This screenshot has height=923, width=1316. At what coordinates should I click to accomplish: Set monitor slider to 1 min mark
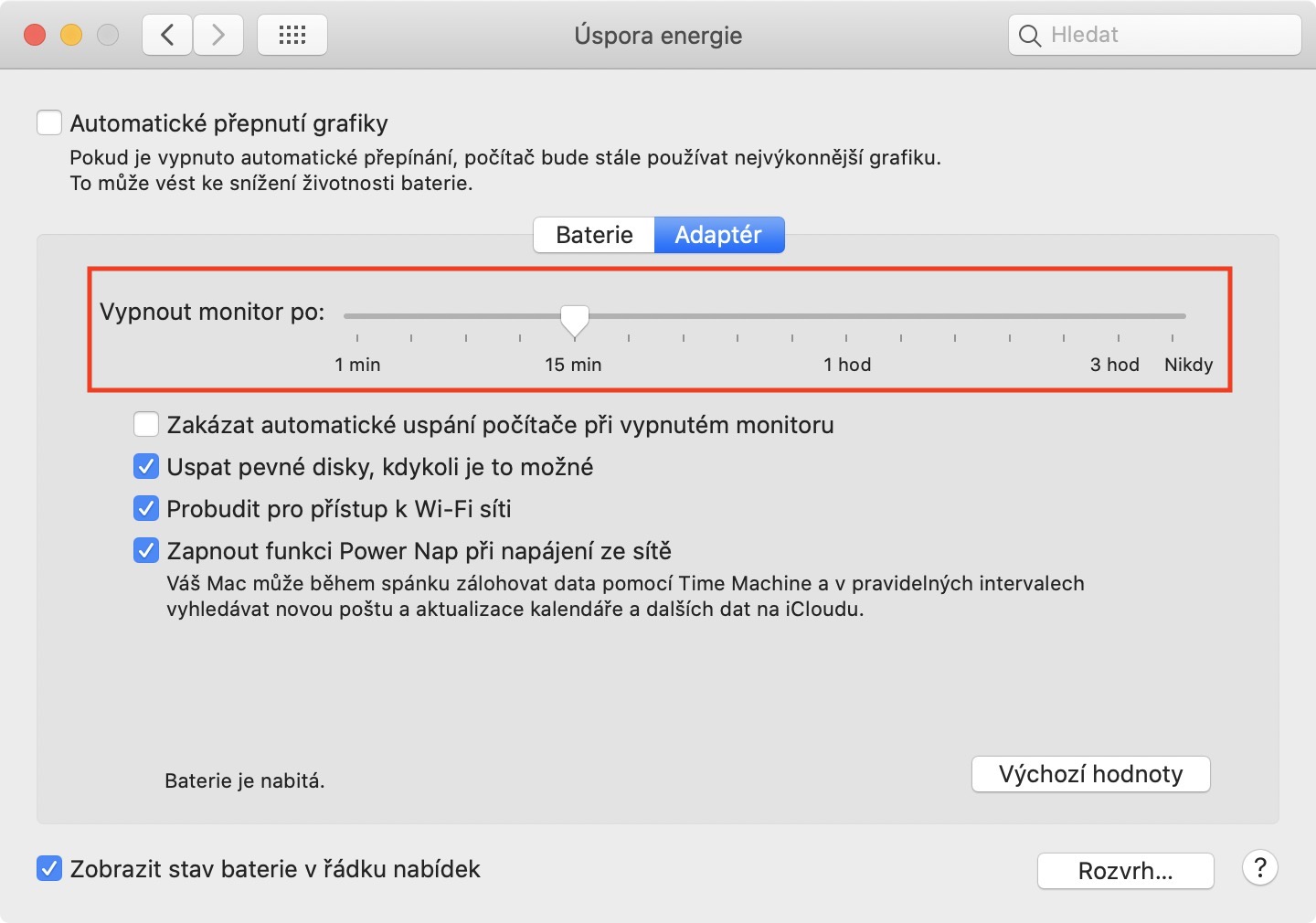click(357, 316)
